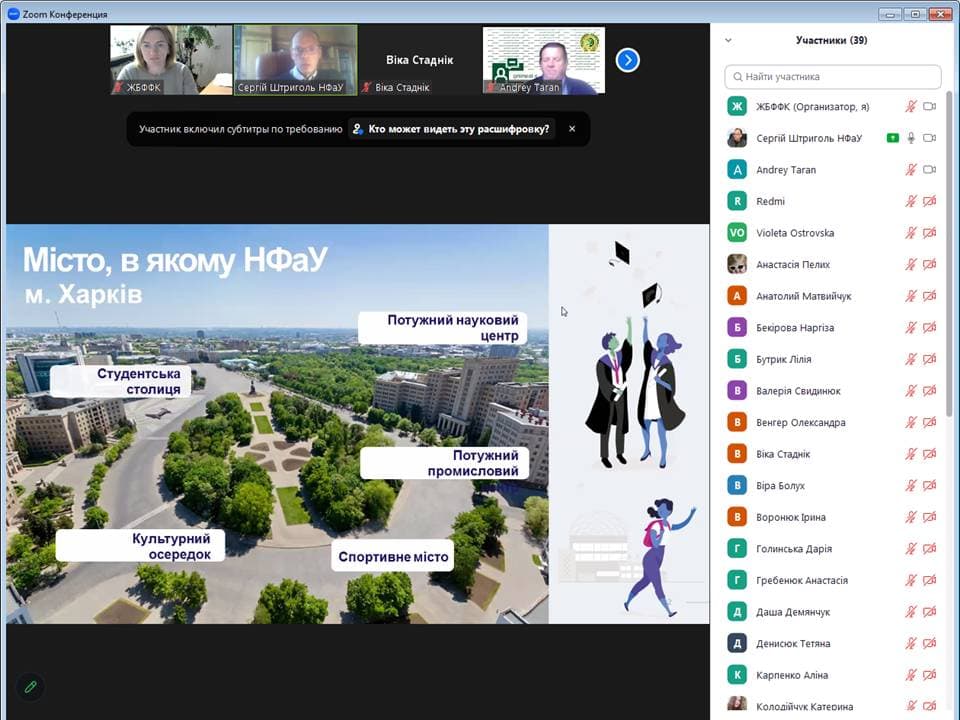Click 'Кто может видеть эту расшифровку?' link
Screen dimensions: 960x720
[x=452, y=129]
